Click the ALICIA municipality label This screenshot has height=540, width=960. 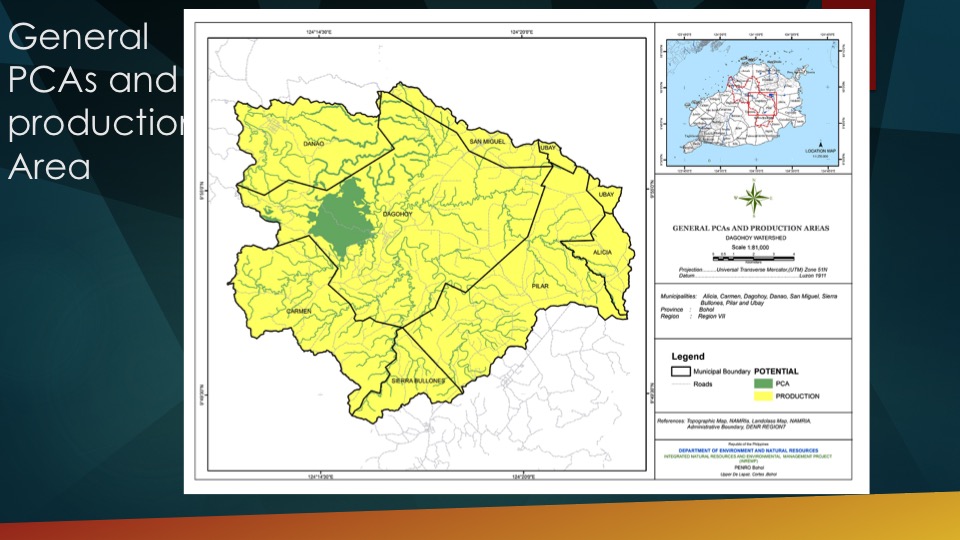[x=602, y=253]
